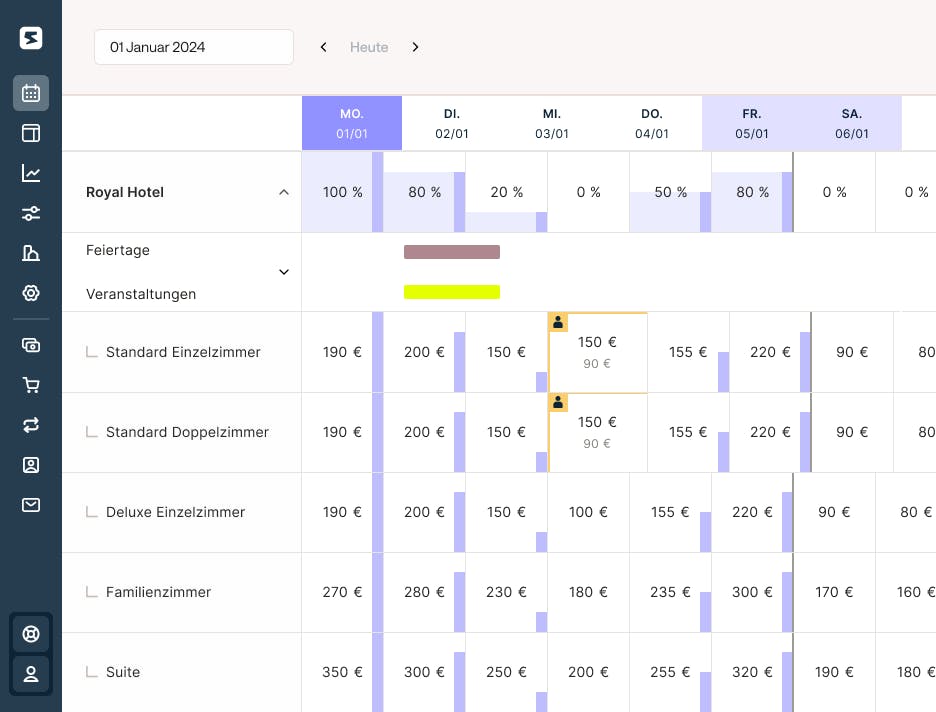Open the shopping cart icon in sidebar
The image size is (936, 712).
tap(31, 385)
